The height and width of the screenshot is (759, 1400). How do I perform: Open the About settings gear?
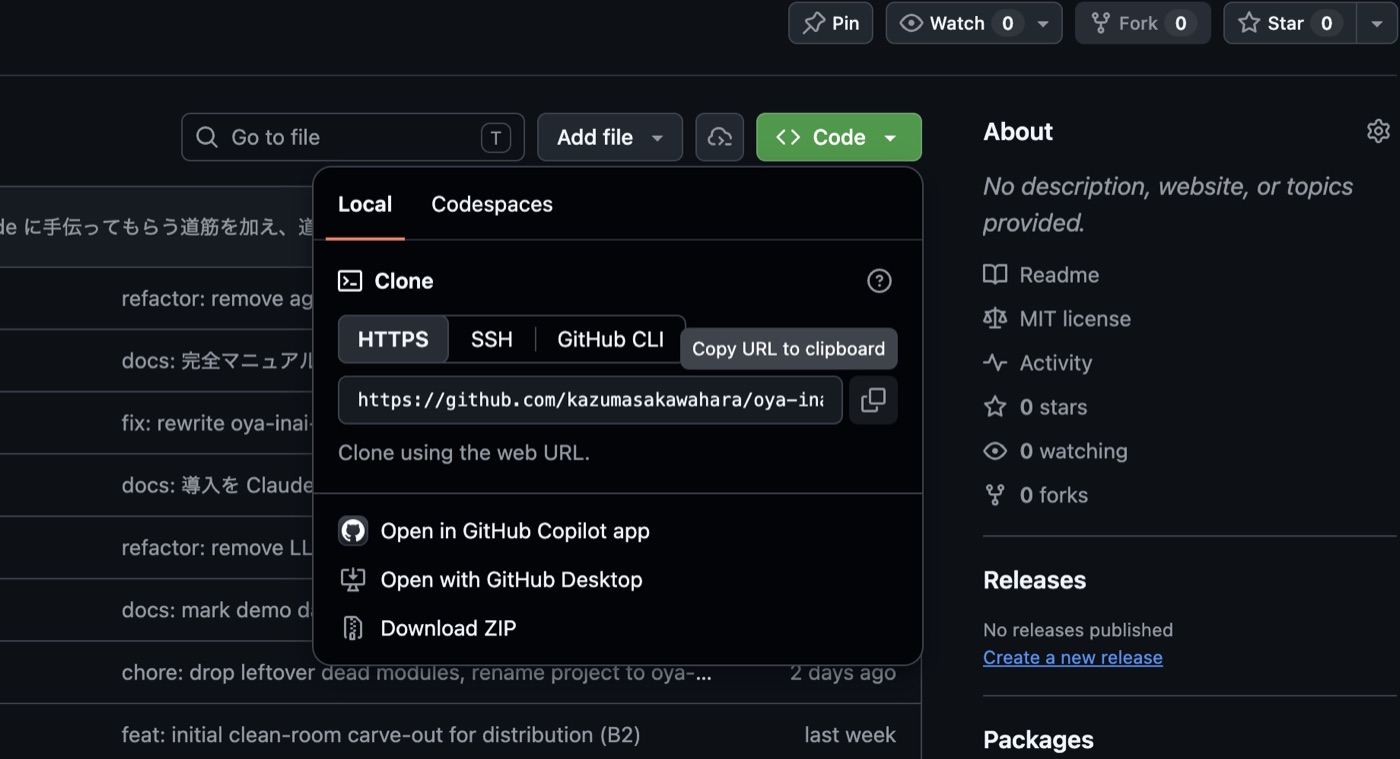click(1378, 131)
